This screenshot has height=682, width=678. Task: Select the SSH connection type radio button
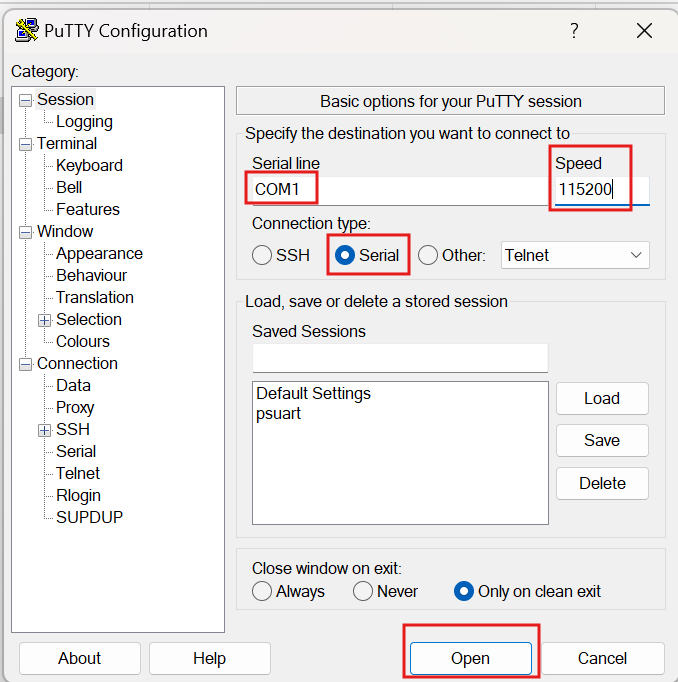262,255
